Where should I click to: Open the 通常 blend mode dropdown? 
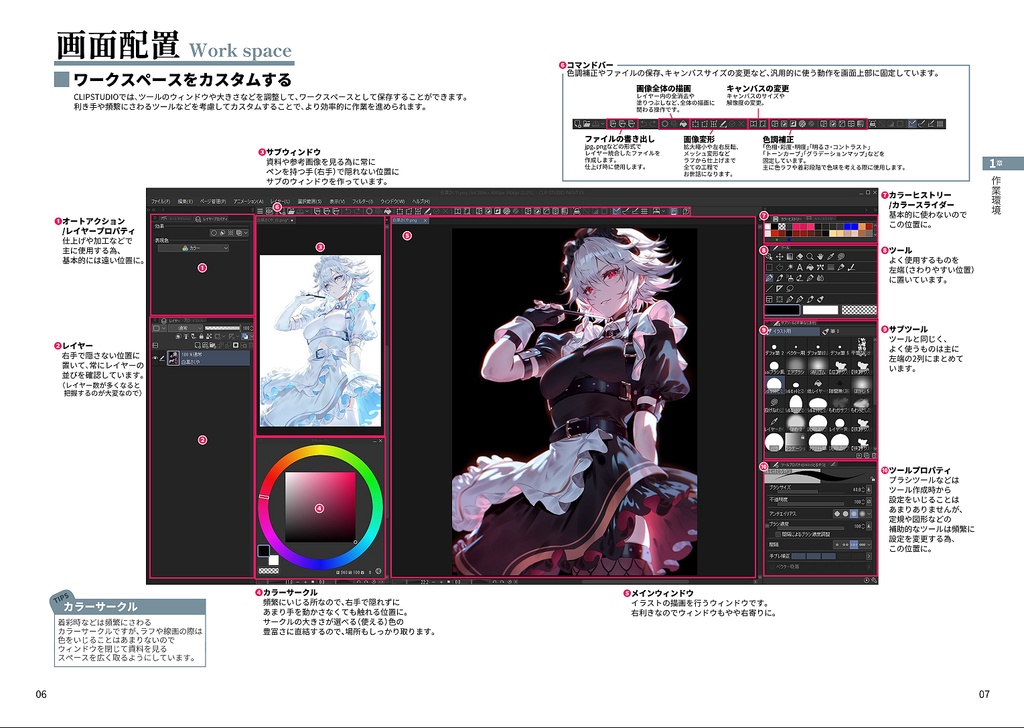click(185, 328)
